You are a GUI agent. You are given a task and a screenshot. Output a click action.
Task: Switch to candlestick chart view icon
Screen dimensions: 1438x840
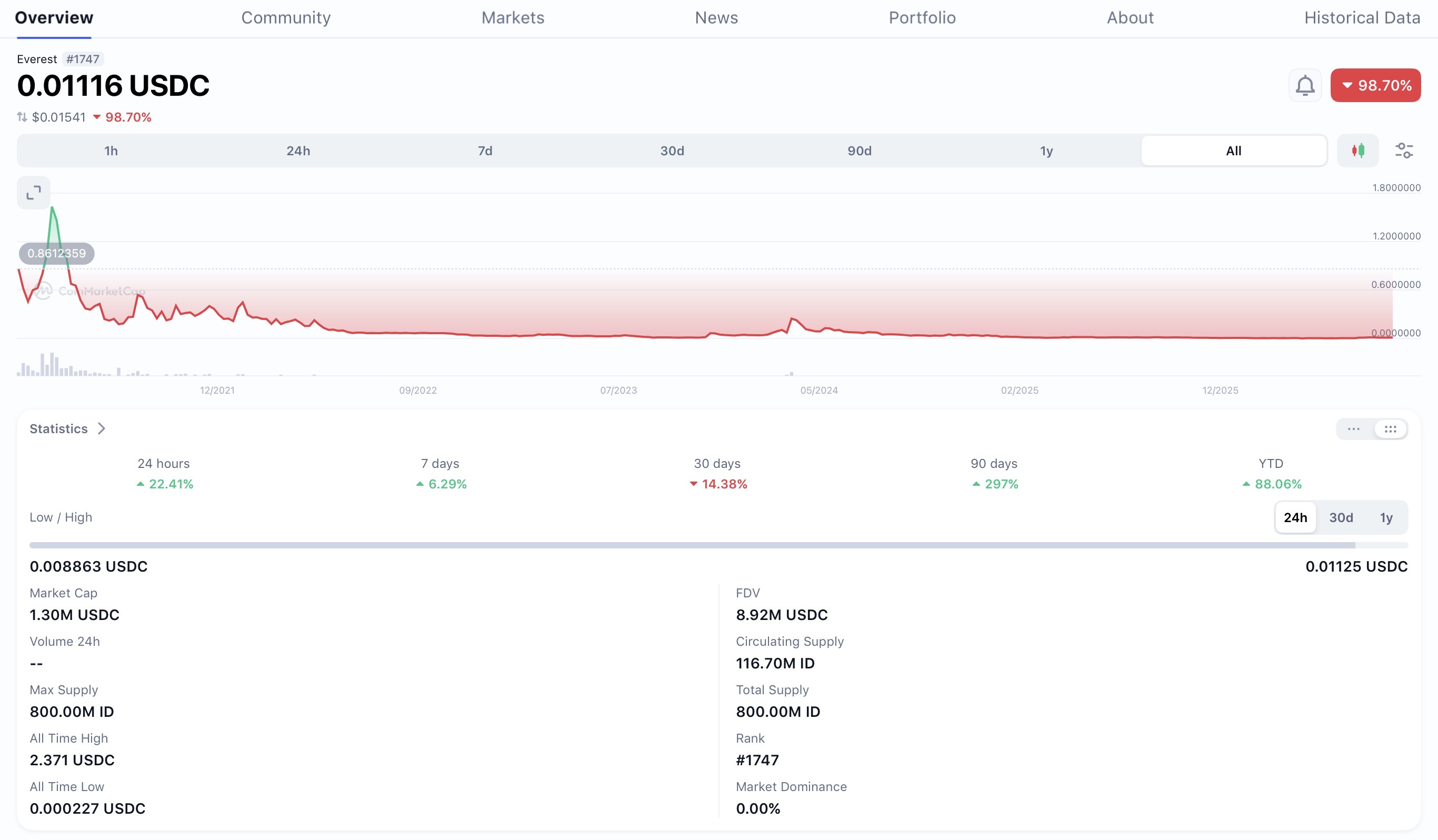tap(1357, 151)
